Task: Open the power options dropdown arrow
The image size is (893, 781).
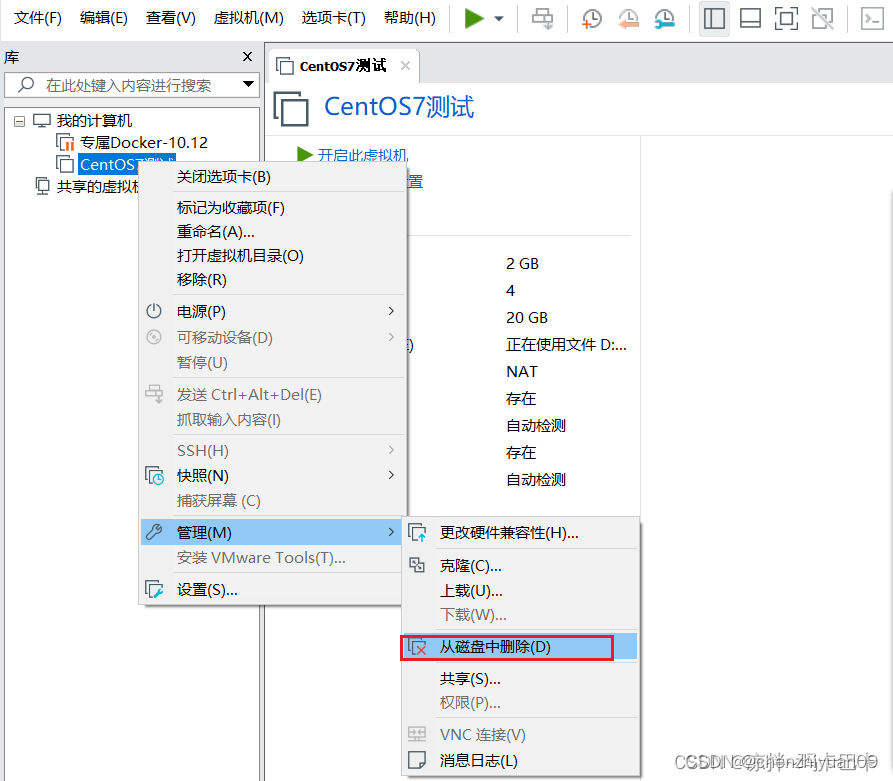Action: pos(499,19)
